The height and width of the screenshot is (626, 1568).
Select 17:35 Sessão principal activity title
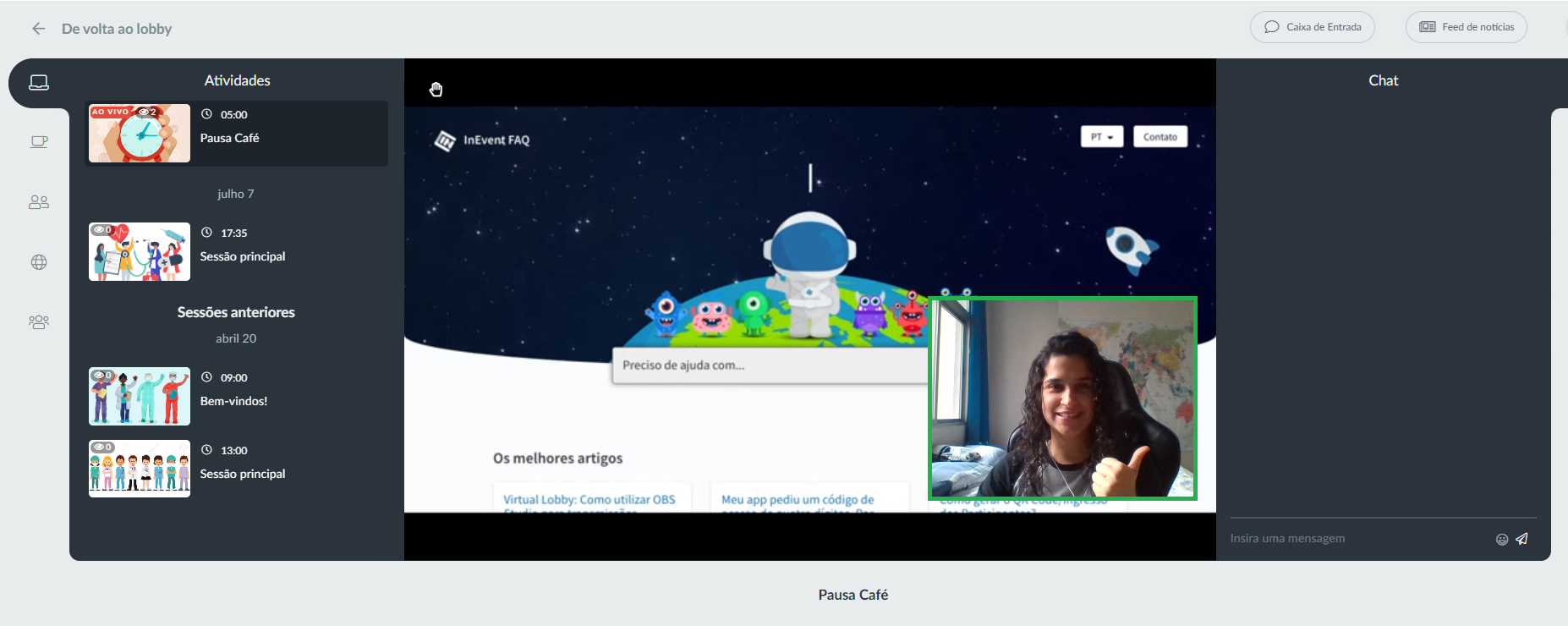pos(243,256)
